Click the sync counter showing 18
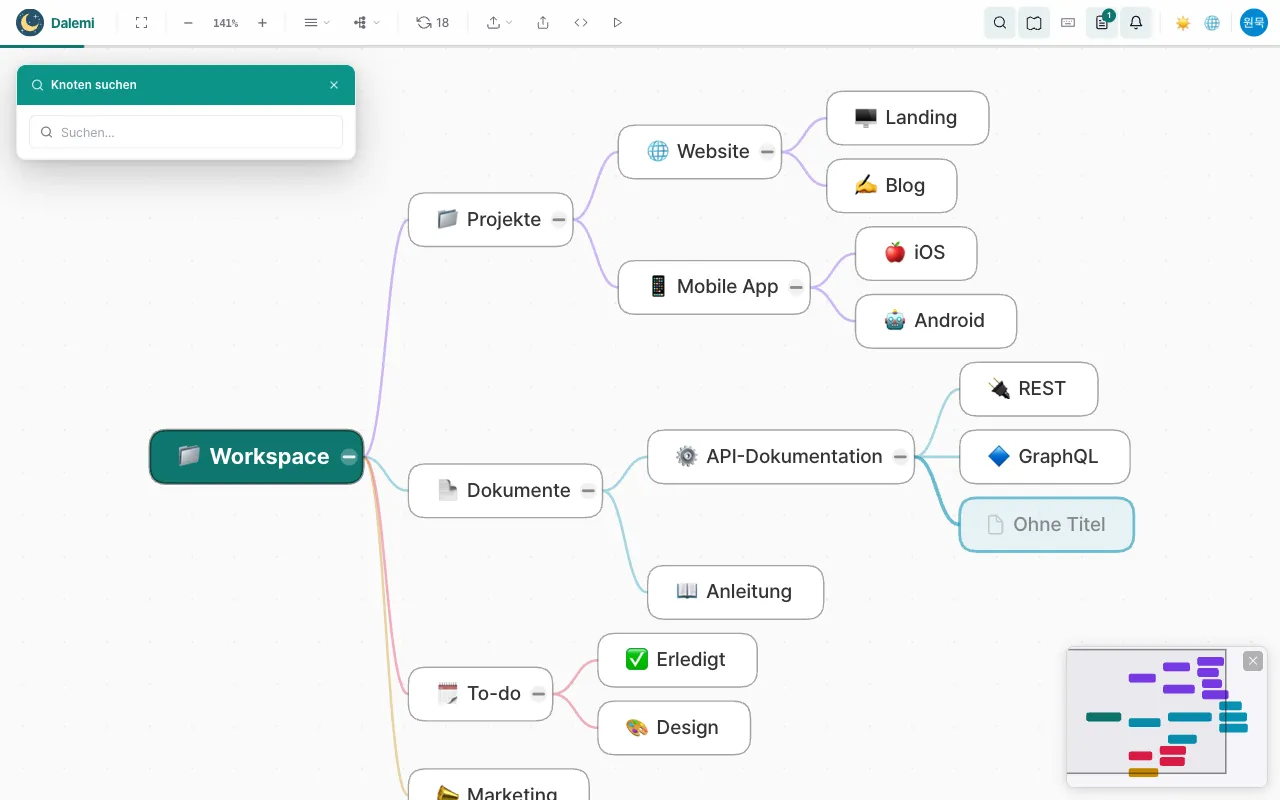 tap(433, 22)
